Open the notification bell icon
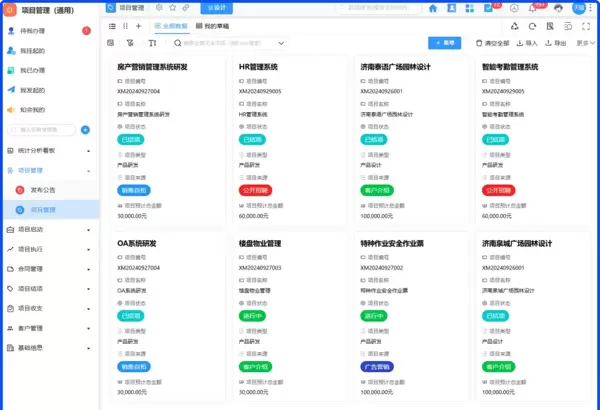This screenshot has width=600, height=410. coord(532,8)
